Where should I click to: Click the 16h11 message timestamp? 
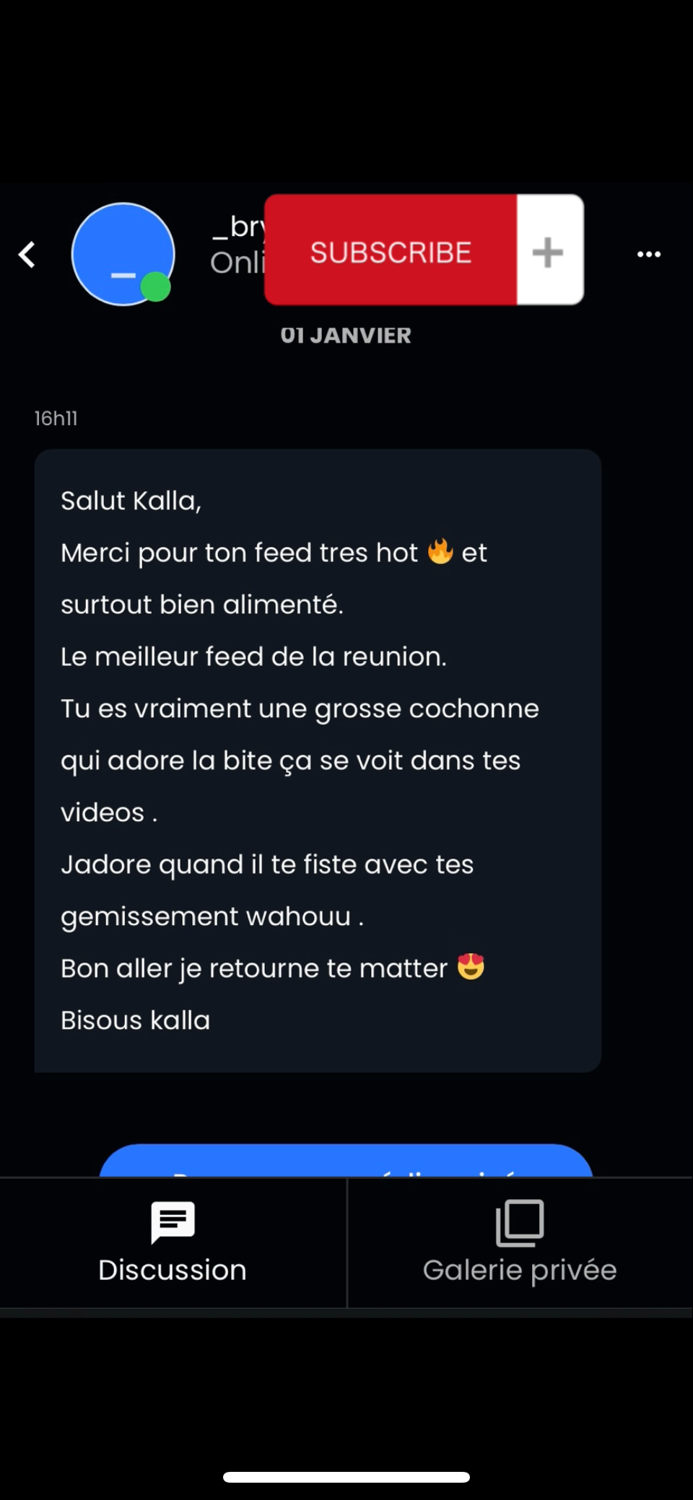pos(56,419)
